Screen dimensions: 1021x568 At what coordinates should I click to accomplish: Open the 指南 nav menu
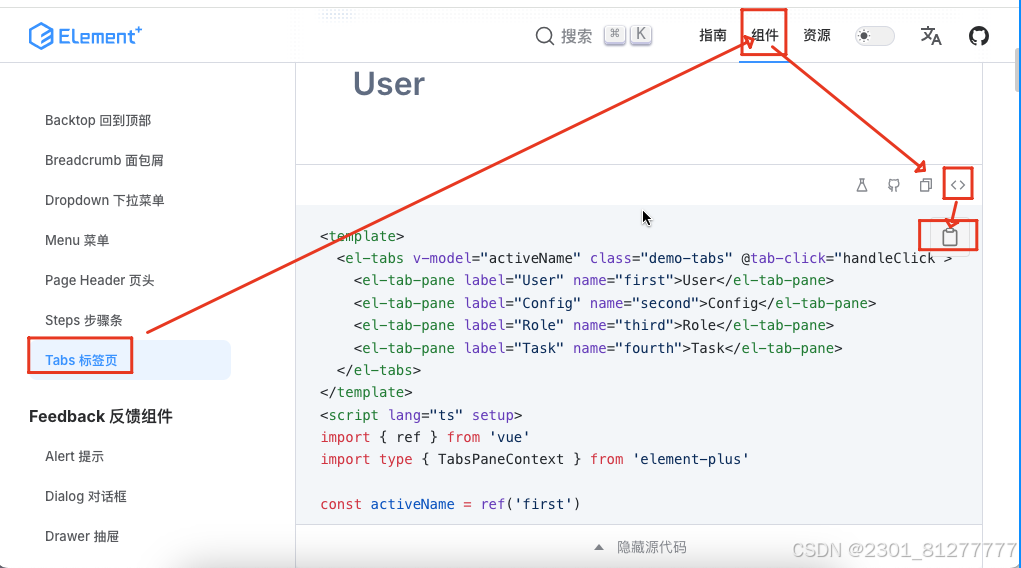pos(712,35)
